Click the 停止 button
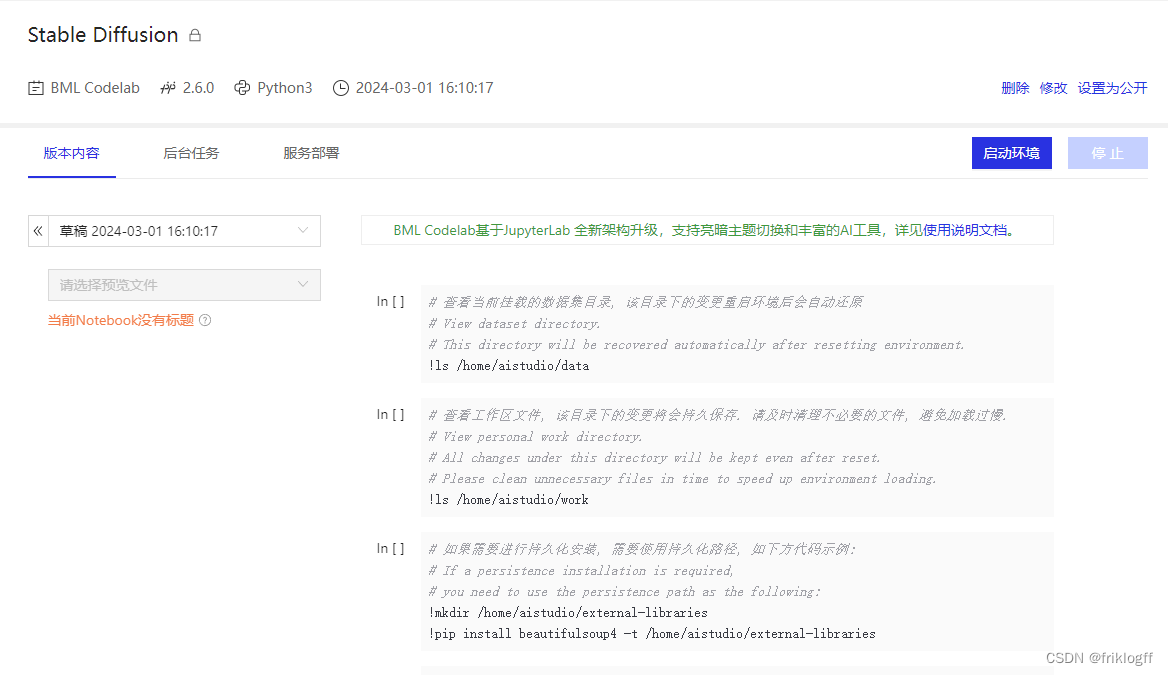The height and width of the screenshot is (675, 1168). point(1108,153)
